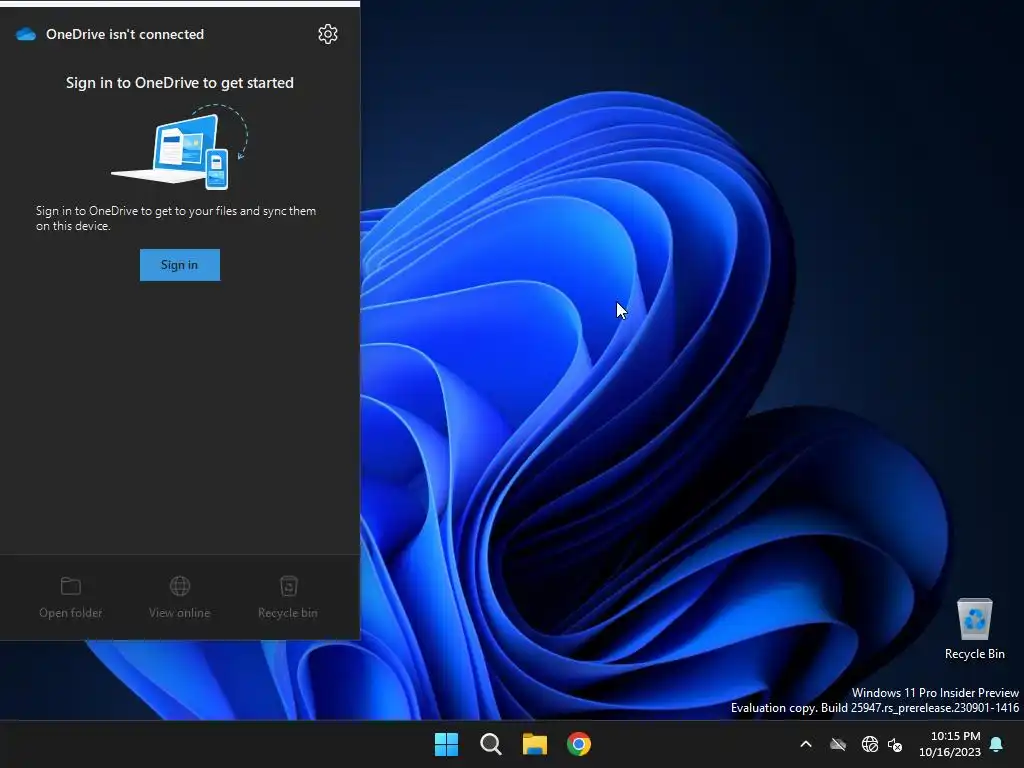Click "OneDrive isn't connected" header text
The width and height of the screenshot is (1024, 768).
click(125, 34)
